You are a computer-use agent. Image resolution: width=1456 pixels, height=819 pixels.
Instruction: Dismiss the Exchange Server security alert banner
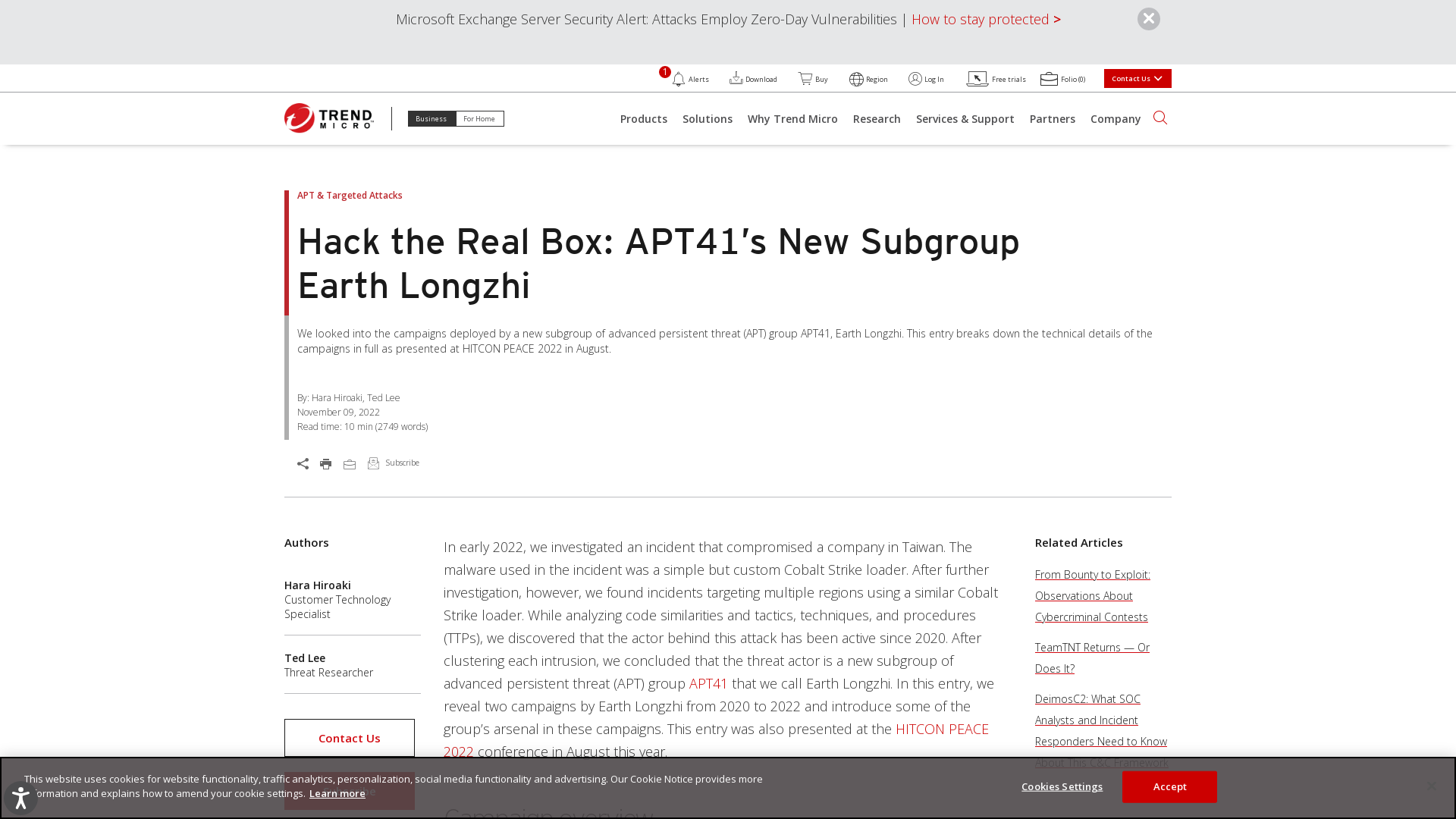[1148, 19]
